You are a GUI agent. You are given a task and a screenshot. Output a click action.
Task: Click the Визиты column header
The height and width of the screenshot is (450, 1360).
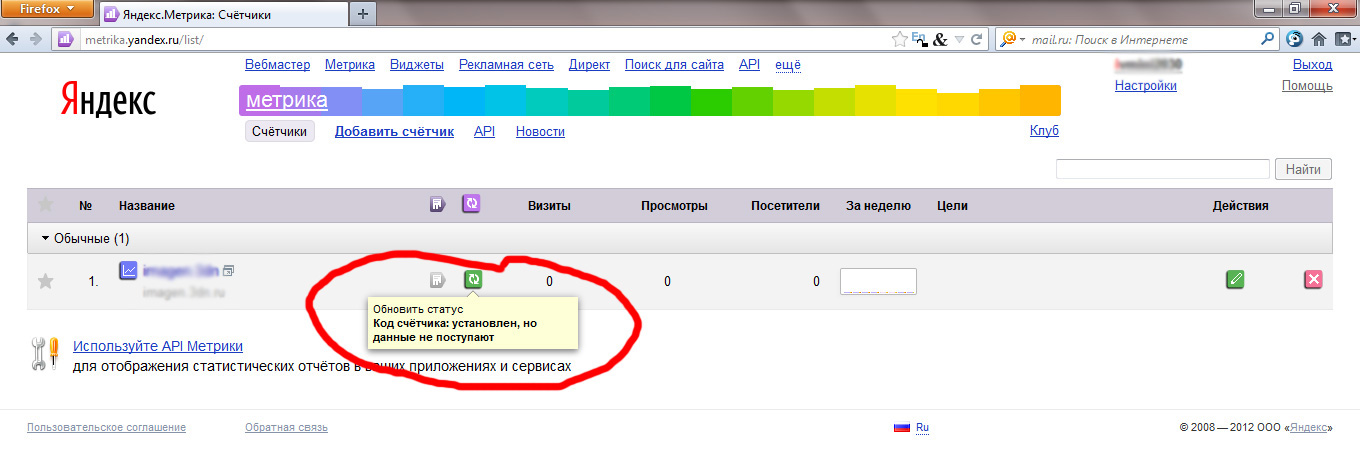coord(549,206)
